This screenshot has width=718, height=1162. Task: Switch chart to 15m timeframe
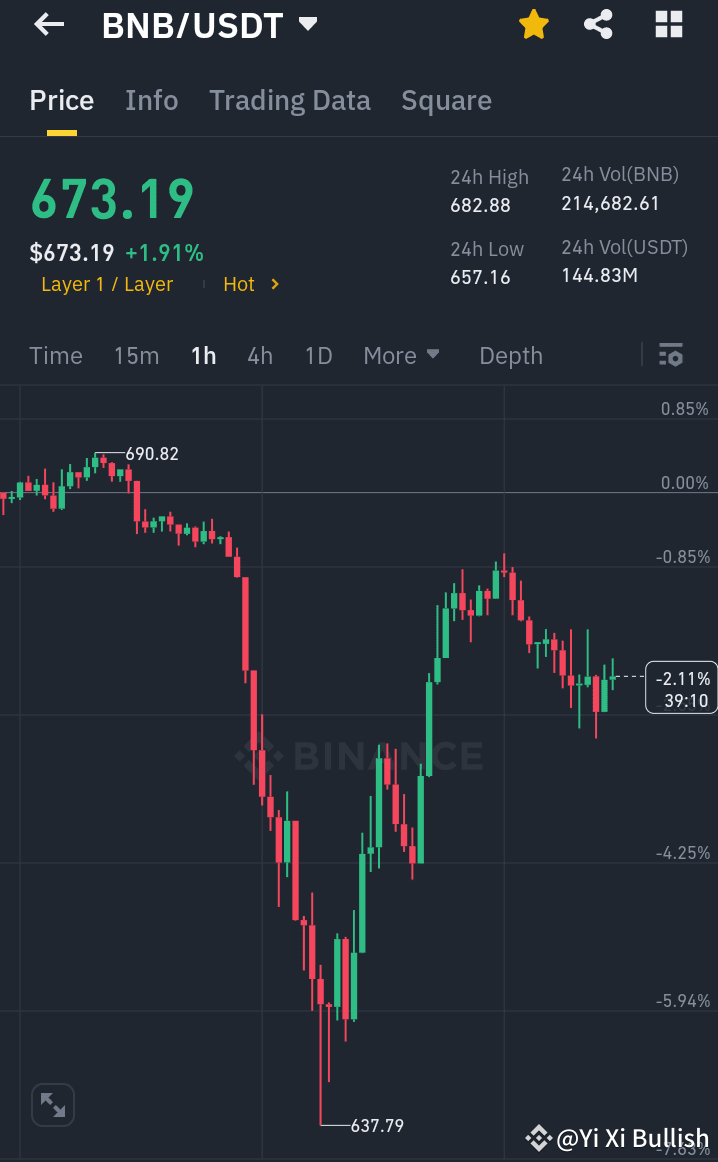click(x=136, y=355)
